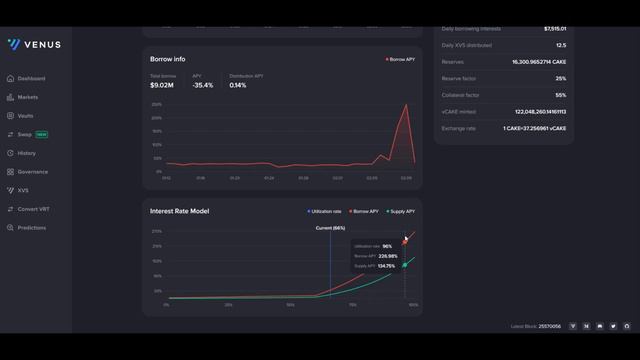
Task: Click the Daily borrowing interests value $7,515.01
Action: [x=555, y=29]
